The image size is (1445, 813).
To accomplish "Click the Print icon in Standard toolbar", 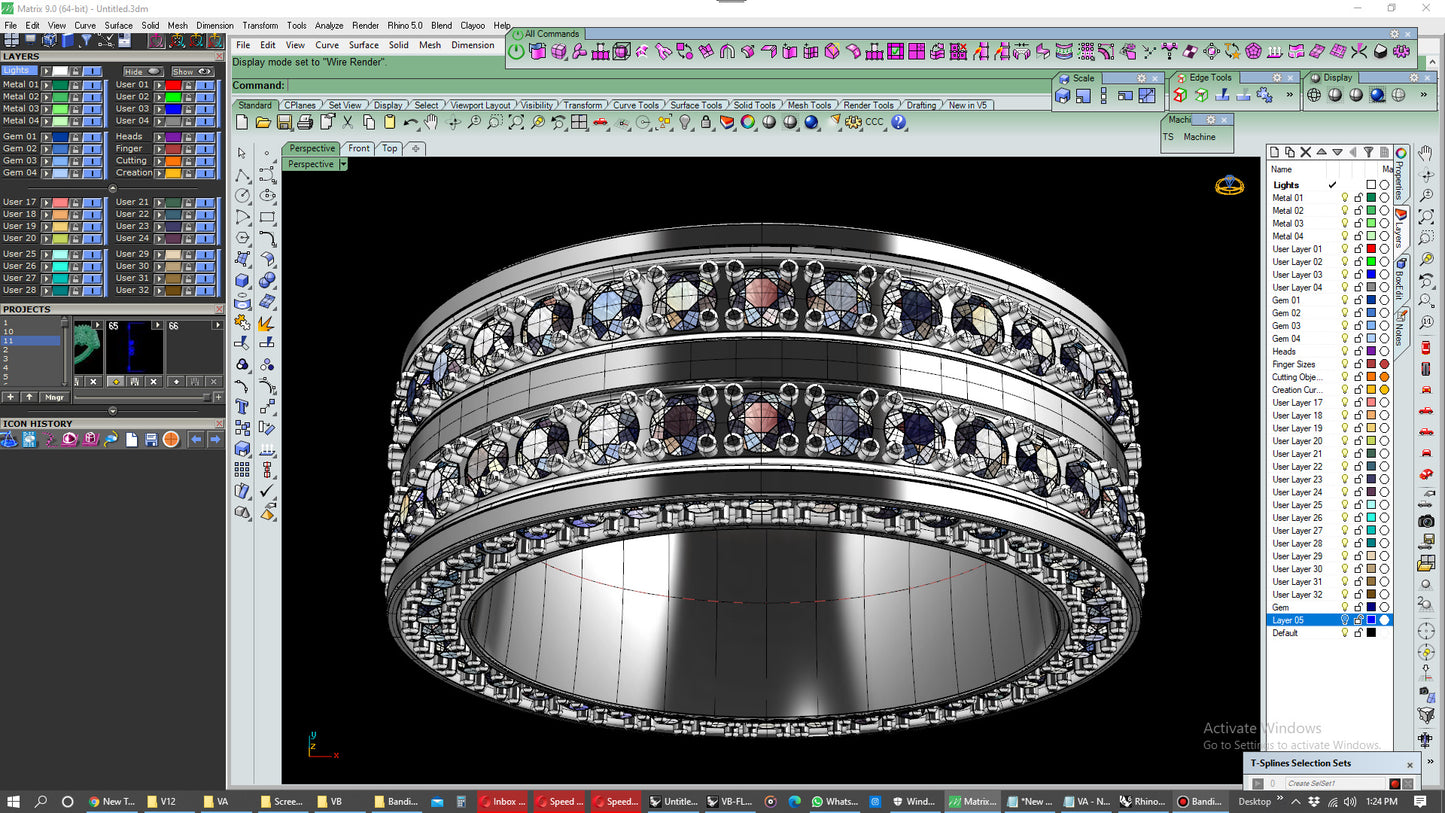I will click(x=305, y=122).
